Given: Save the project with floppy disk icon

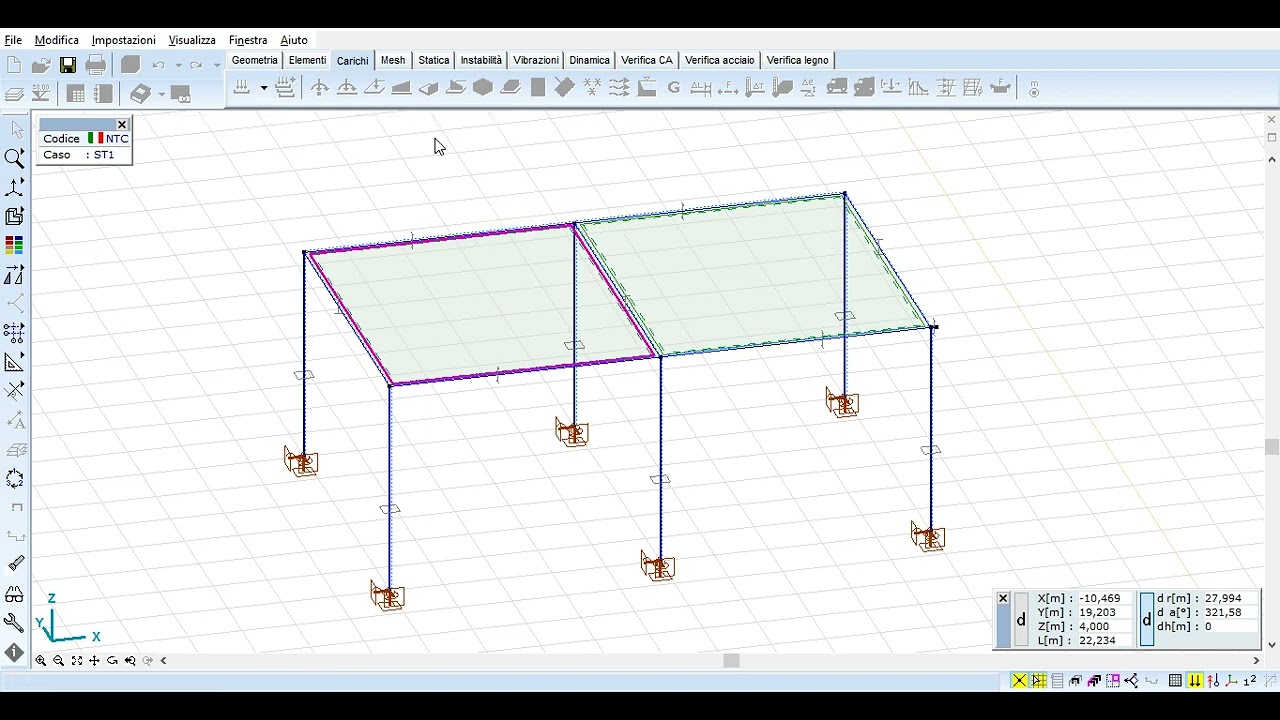Looking at the screenshot, I should pos(68,65).
